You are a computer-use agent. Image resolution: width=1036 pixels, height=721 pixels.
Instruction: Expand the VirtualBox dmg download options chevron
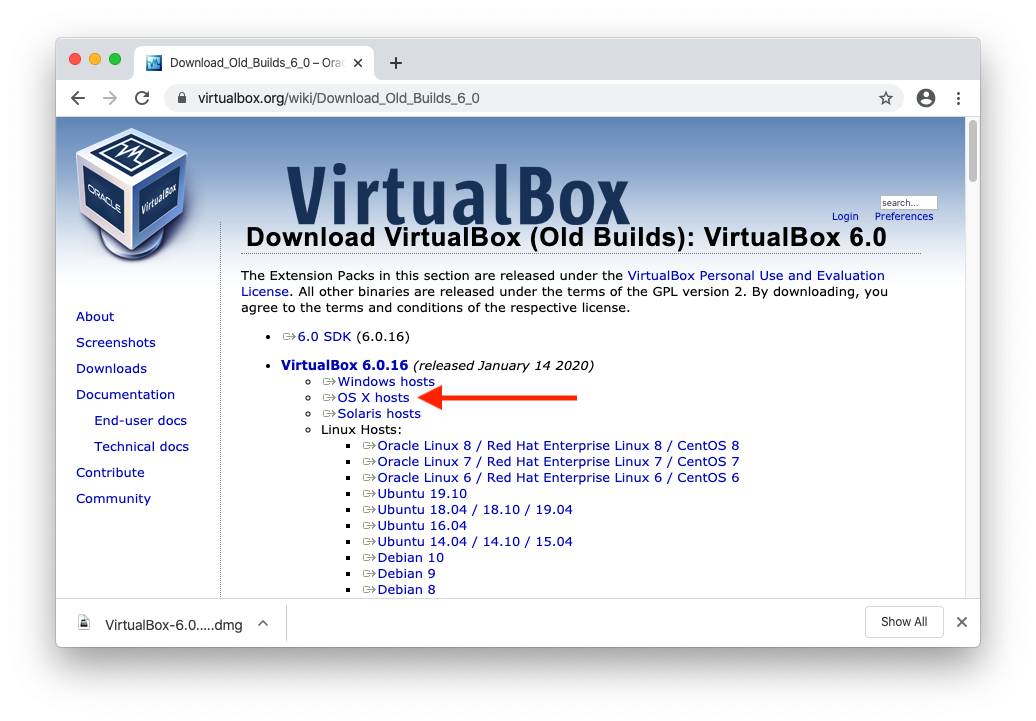263,623
